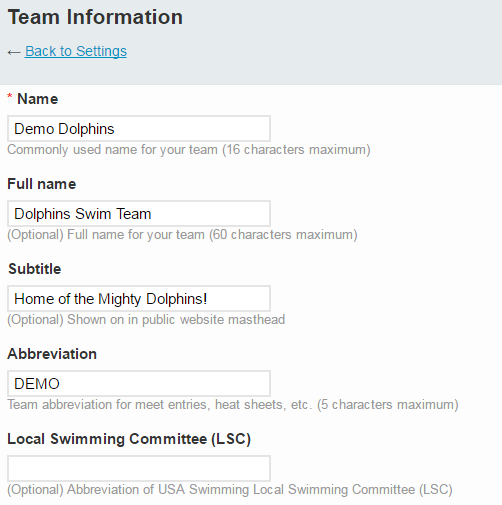Image resolution: width=502 pixels, height=505 pixels.
Task: Click the Full name label
Action: pyautogui.click(x=42, y=184)
